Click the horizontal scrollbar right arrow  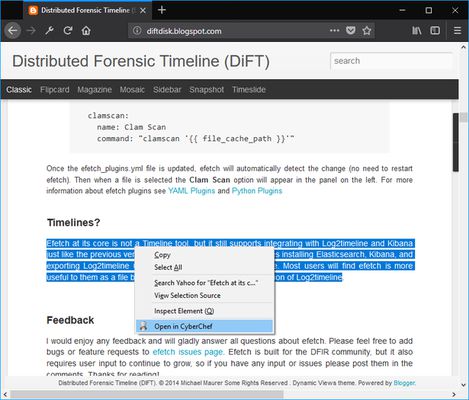pos(454,395)
